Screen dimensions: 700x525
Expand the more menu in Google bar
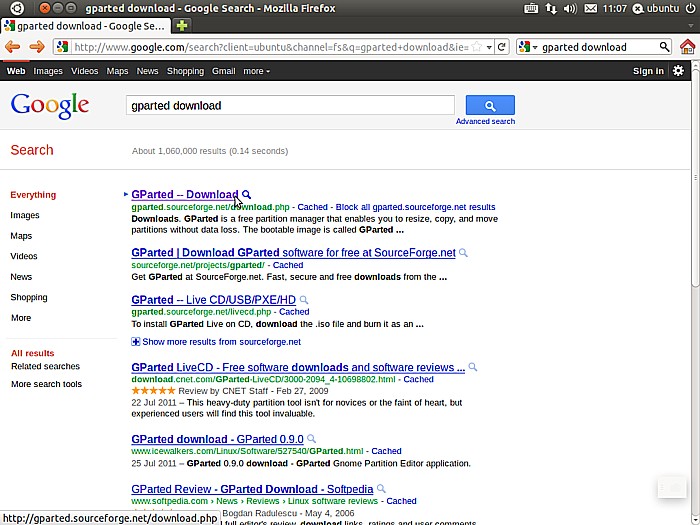tap(256, 71)
